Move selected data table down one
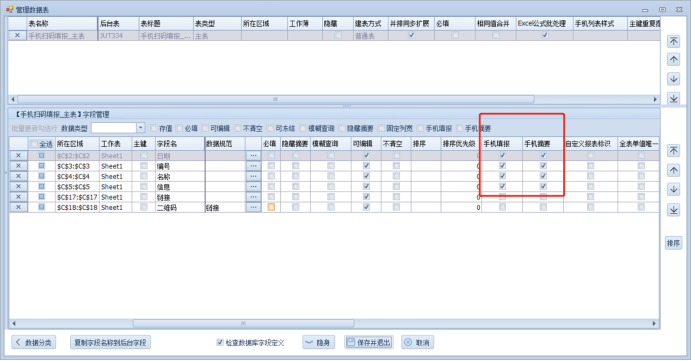The width and height of the screenshot is (691, 361). coord(673,79)
